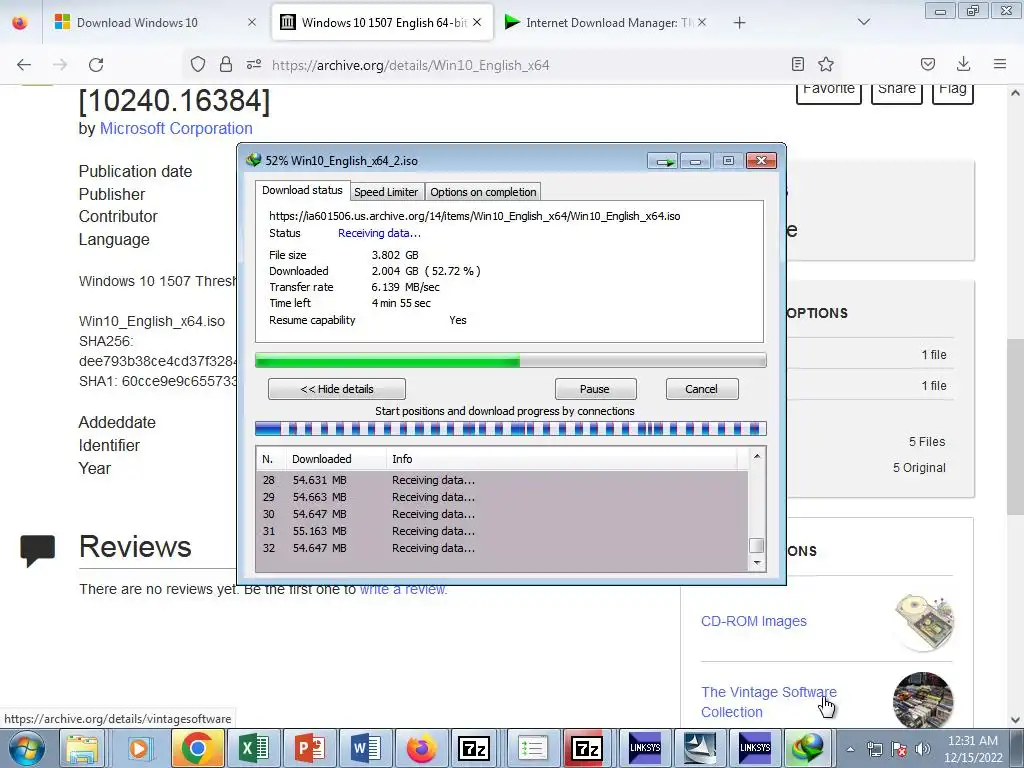Open the Firefox hamburger menu
Screen dimensions: 1024x768
pos(1000,64)
